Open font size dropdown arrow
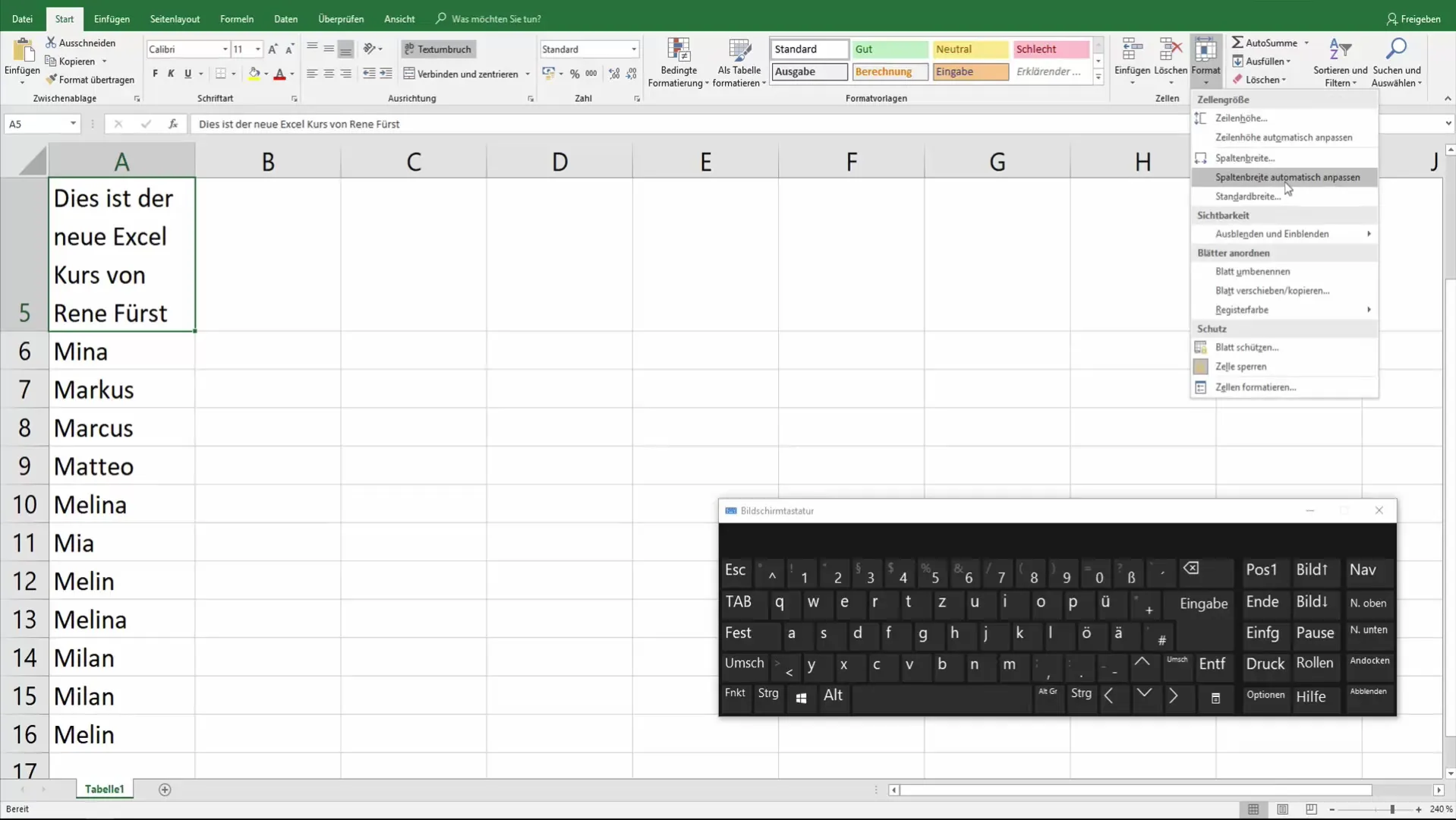The image size is (1456, 820). coord(258,49)
